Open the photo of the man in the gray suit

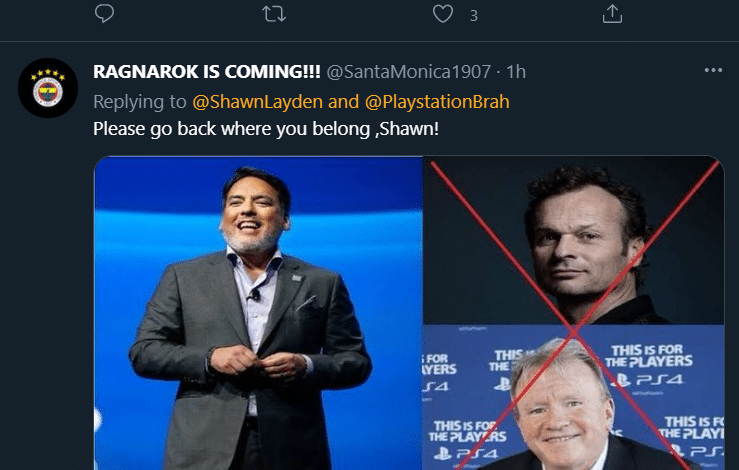[x=257, y=312]
